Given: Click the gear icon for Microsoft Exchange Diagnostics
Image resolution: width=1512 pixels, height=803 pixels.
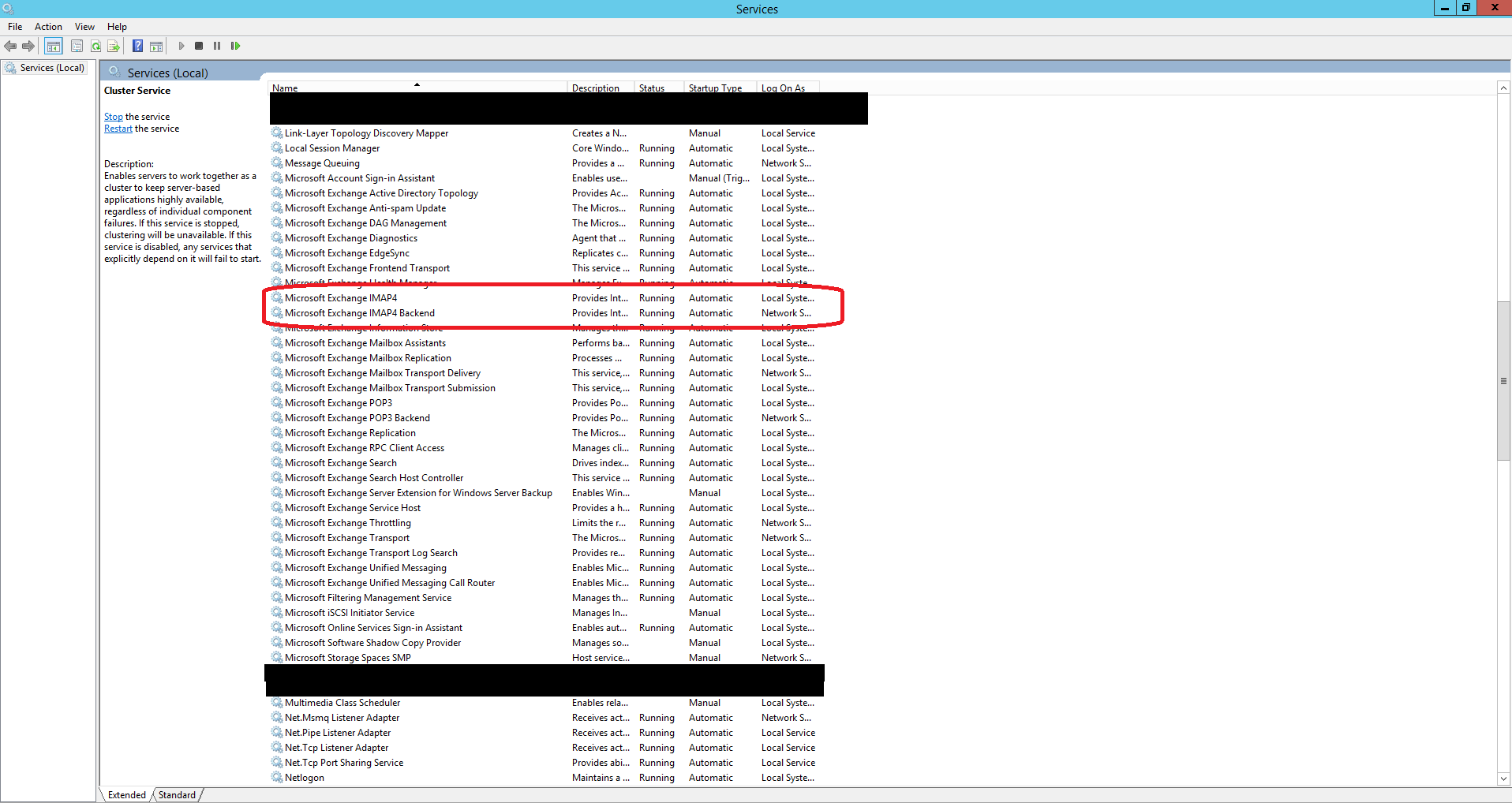Looking at the screenshot, I should coord(277,237).
